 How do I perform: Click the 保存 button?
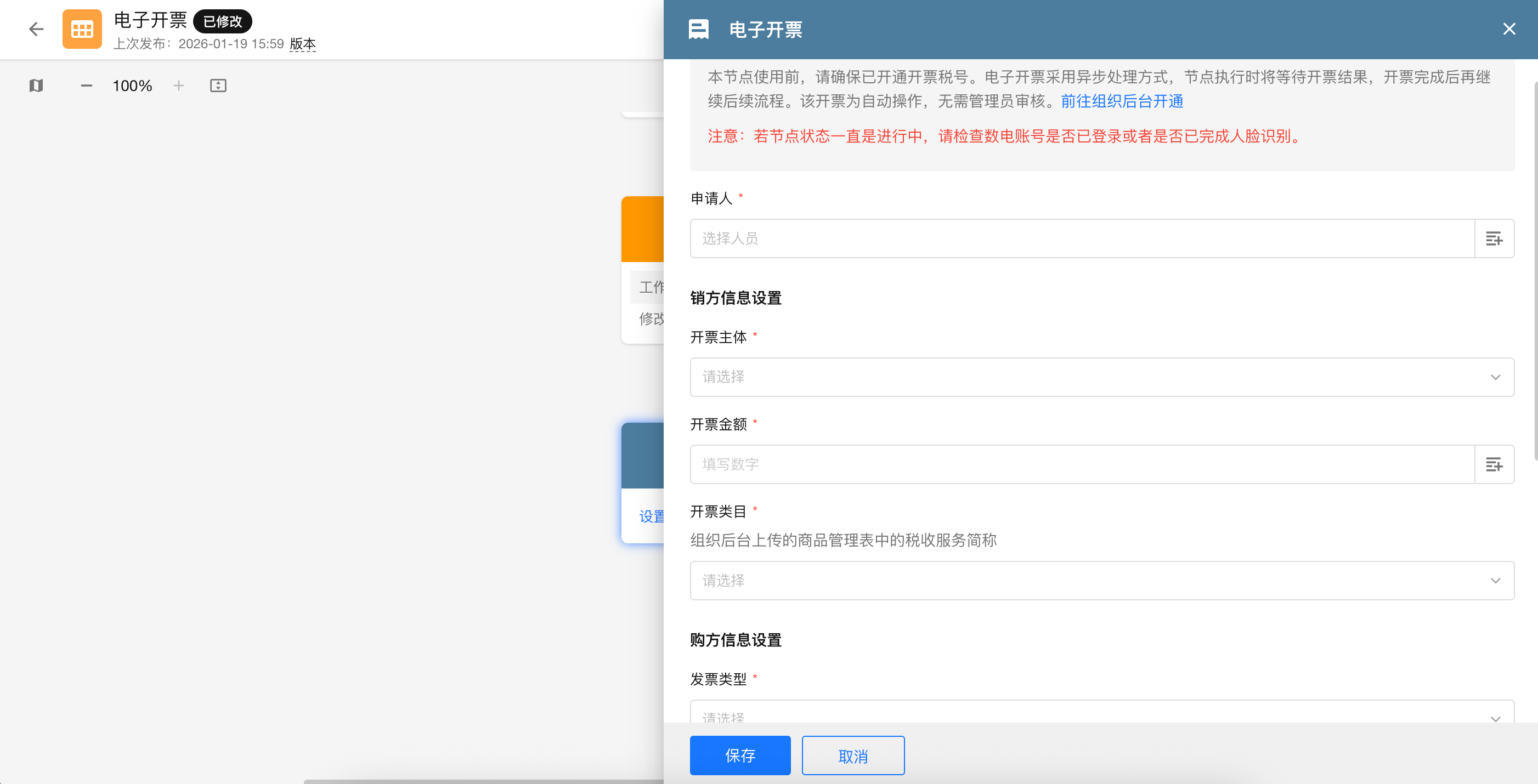click(740, 755)
